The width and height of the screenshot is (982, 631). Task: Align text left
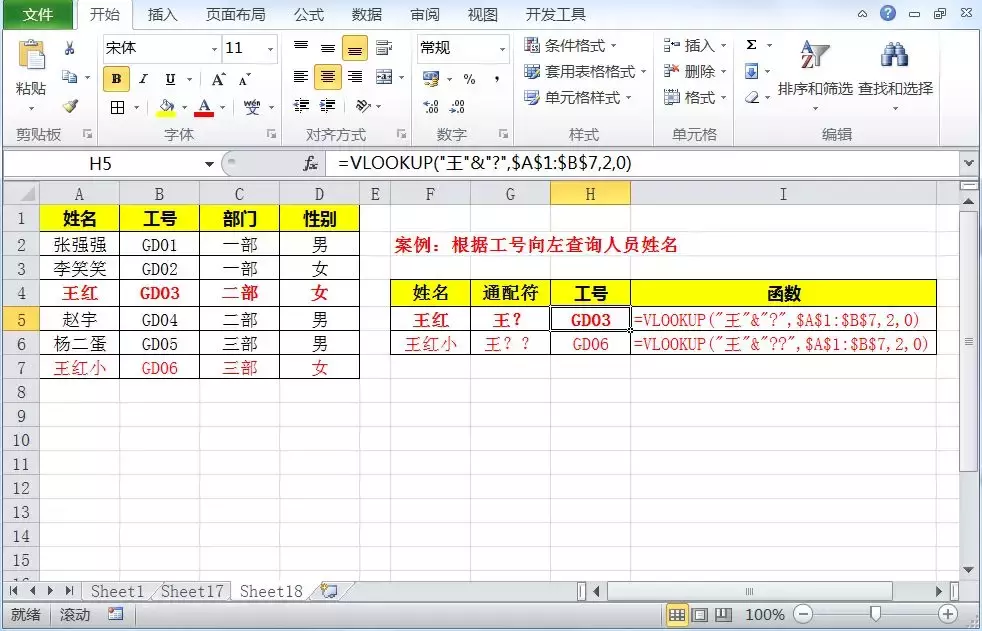301,77
